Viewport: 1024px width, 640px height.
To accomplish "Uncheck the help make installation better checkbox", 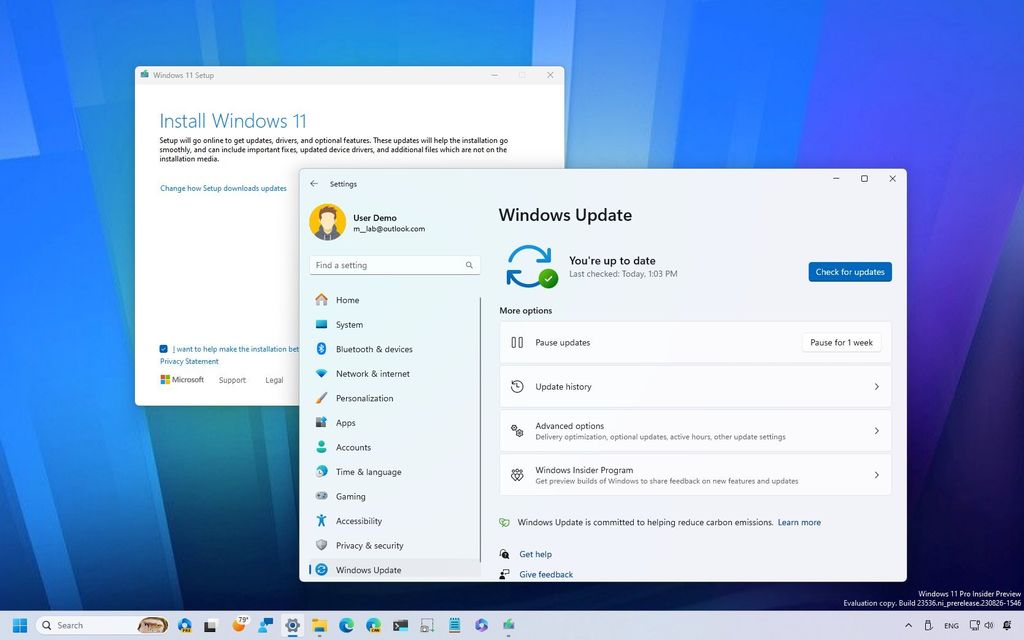I will [163, 349].
